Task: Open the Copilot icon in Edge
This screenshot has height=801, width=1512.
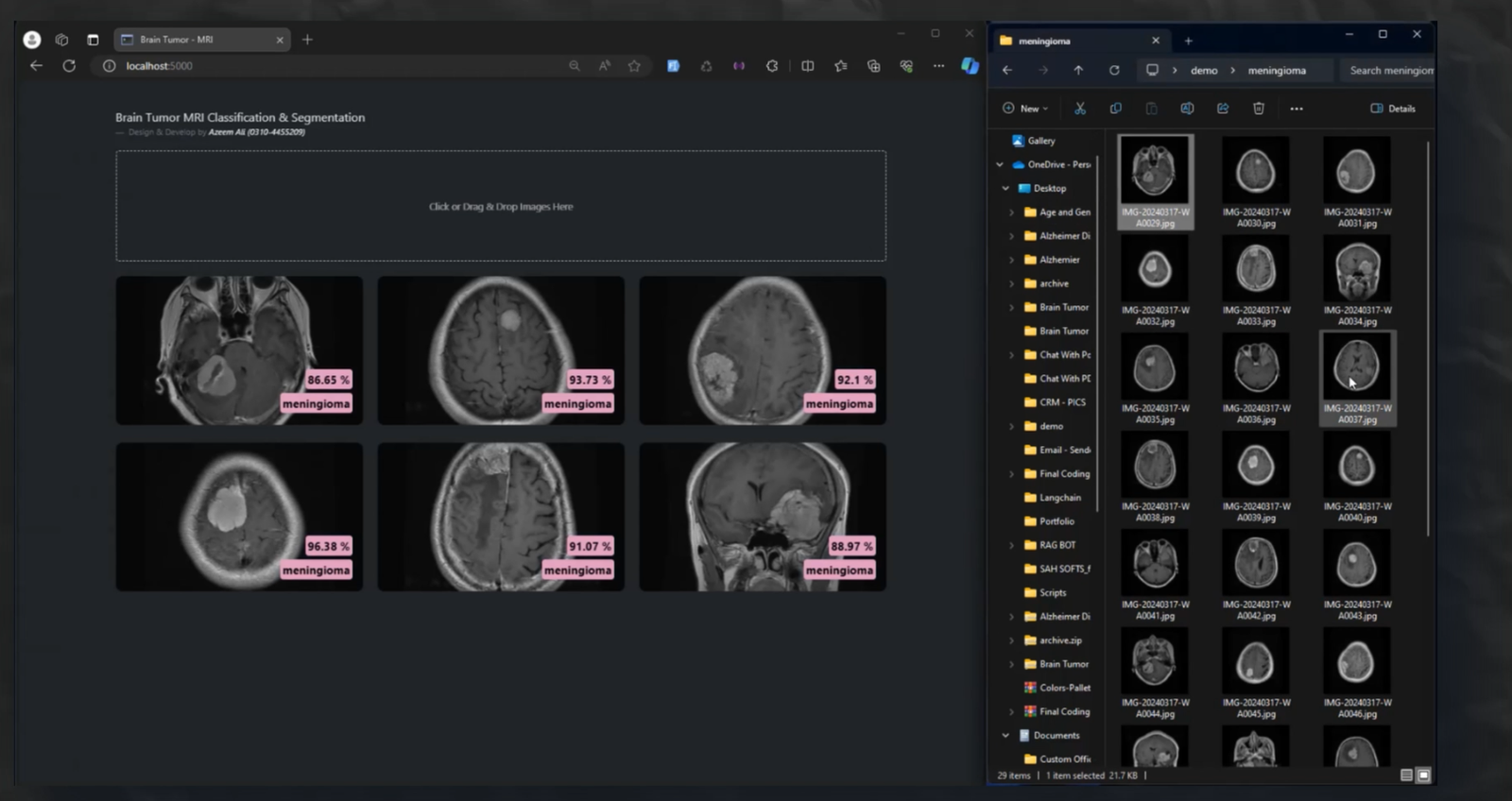Action: (x=970, y=66)
